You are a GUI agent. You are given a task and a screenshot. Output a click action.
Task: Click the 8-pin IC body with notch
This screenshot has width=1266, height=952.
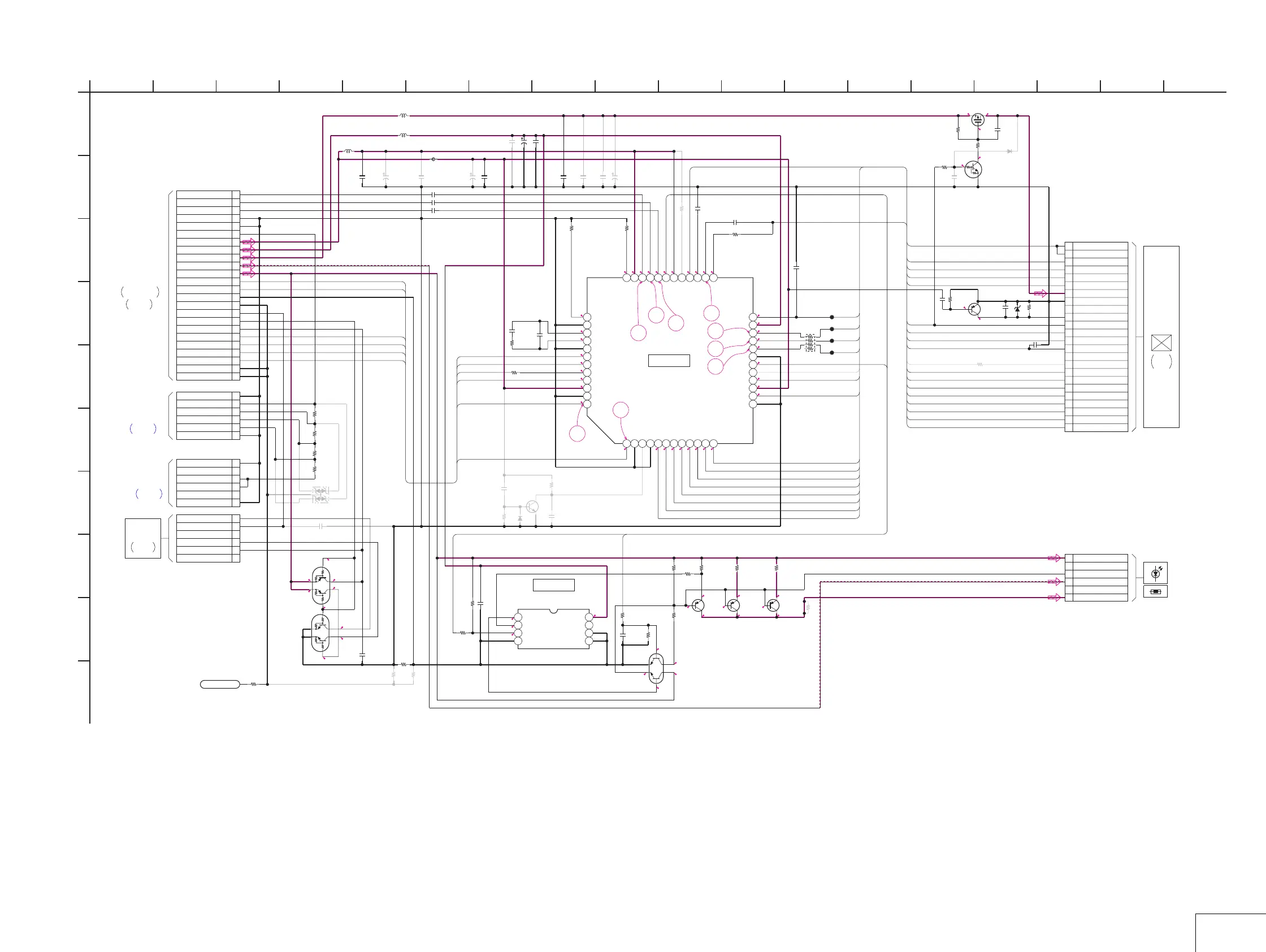tap(553, 629)
